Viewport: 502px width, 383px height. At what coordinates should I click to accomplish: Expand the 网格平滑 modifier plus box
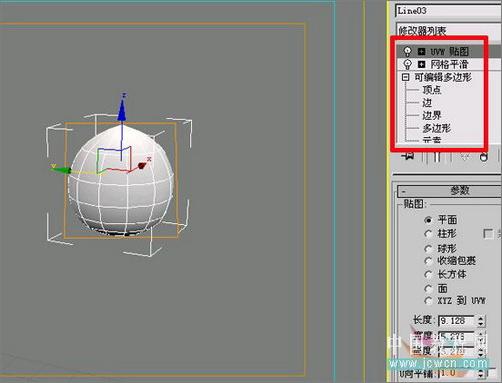(422, 64)
